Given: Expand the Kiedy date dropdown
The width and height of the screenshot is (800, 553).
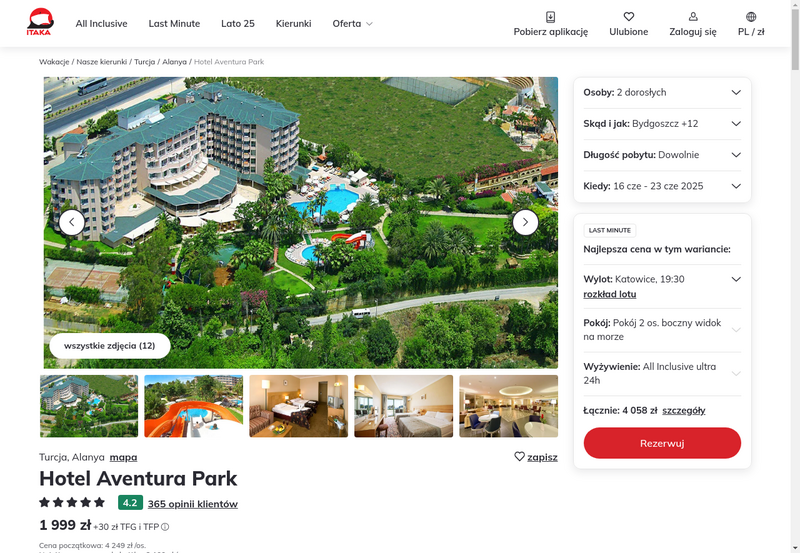Looking at the screenshot, I should pyautogui.click(x=662, y=186).
